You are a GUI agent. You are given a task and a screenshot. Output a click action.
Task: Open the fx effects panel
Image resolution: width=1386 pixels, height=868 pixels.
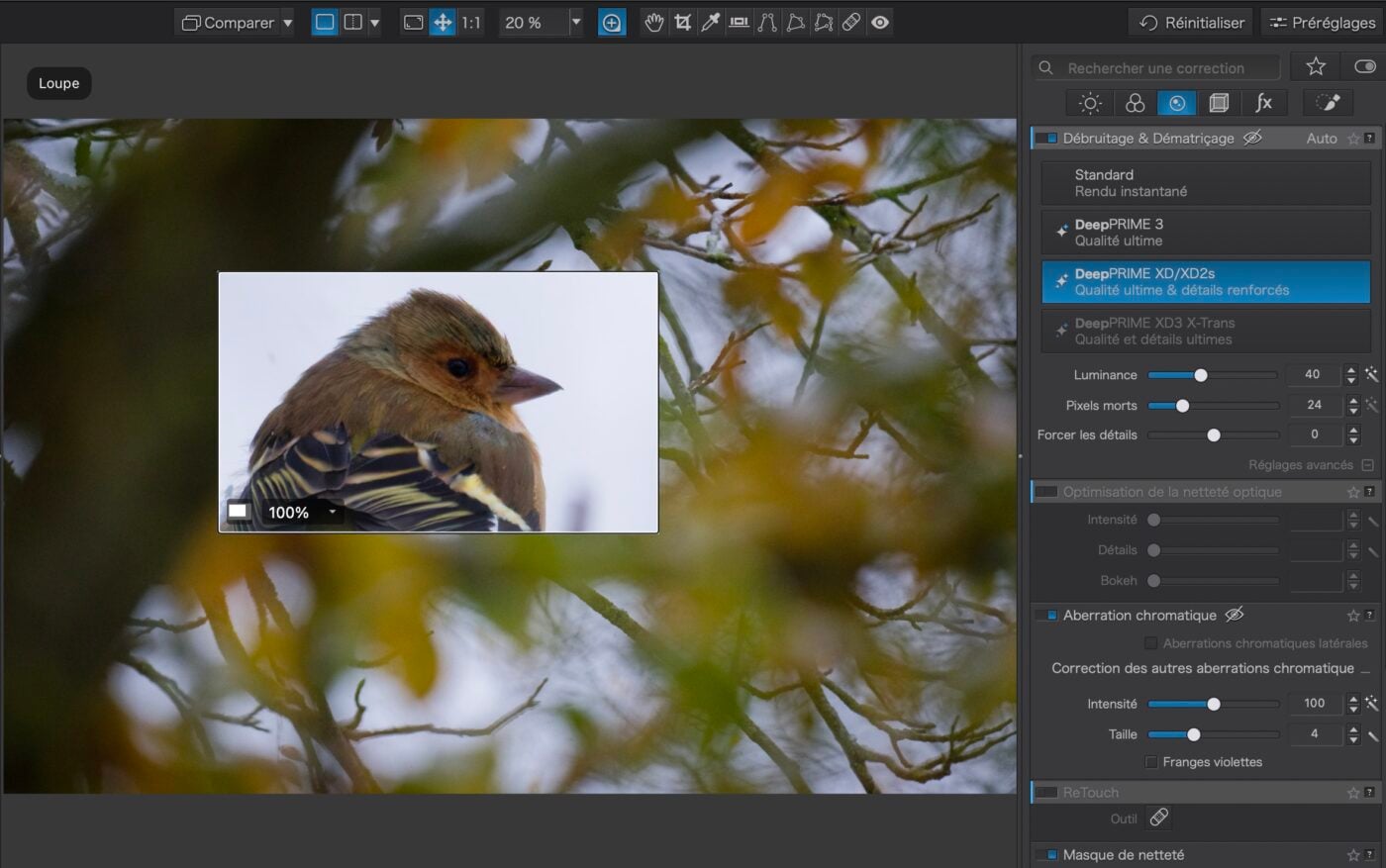[1264, 102]
